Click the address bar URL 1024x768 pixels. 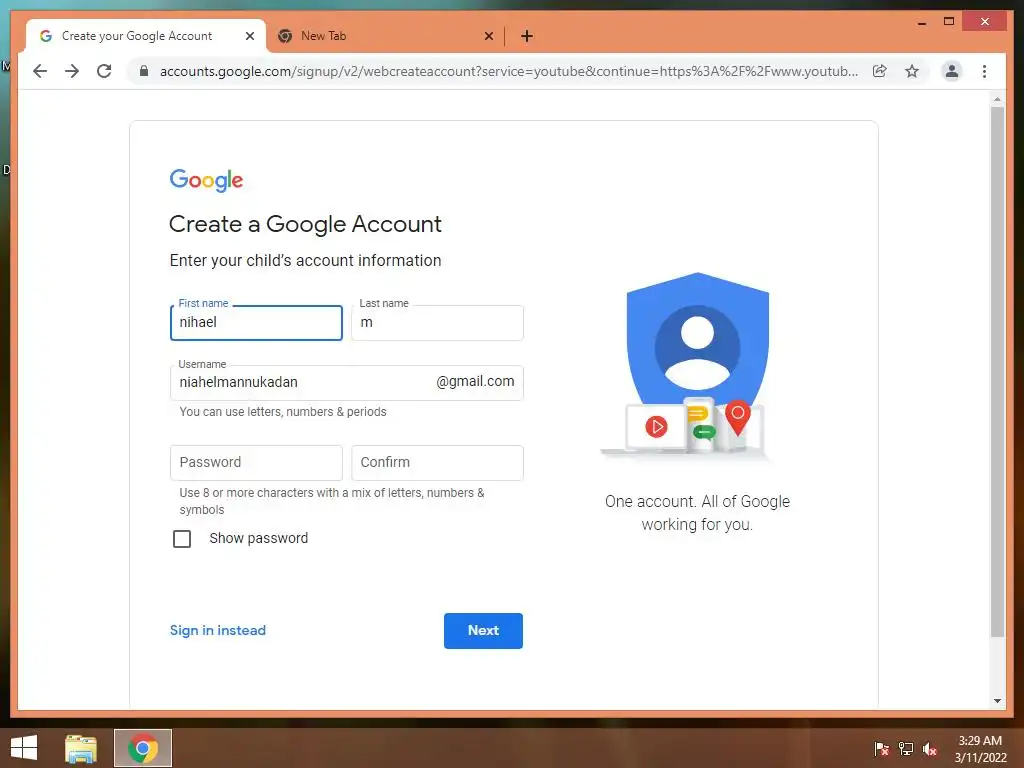coord(509,71)
